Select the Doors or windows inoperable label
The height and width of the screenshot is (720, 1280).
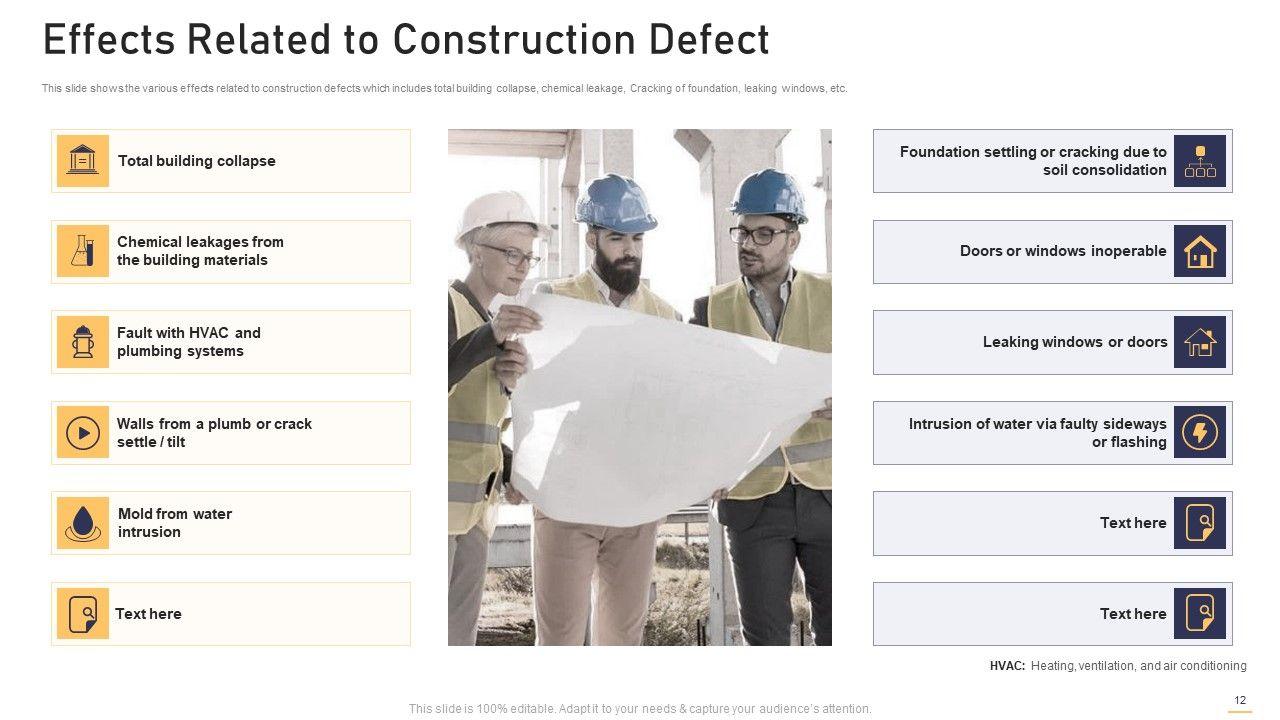1062,251
